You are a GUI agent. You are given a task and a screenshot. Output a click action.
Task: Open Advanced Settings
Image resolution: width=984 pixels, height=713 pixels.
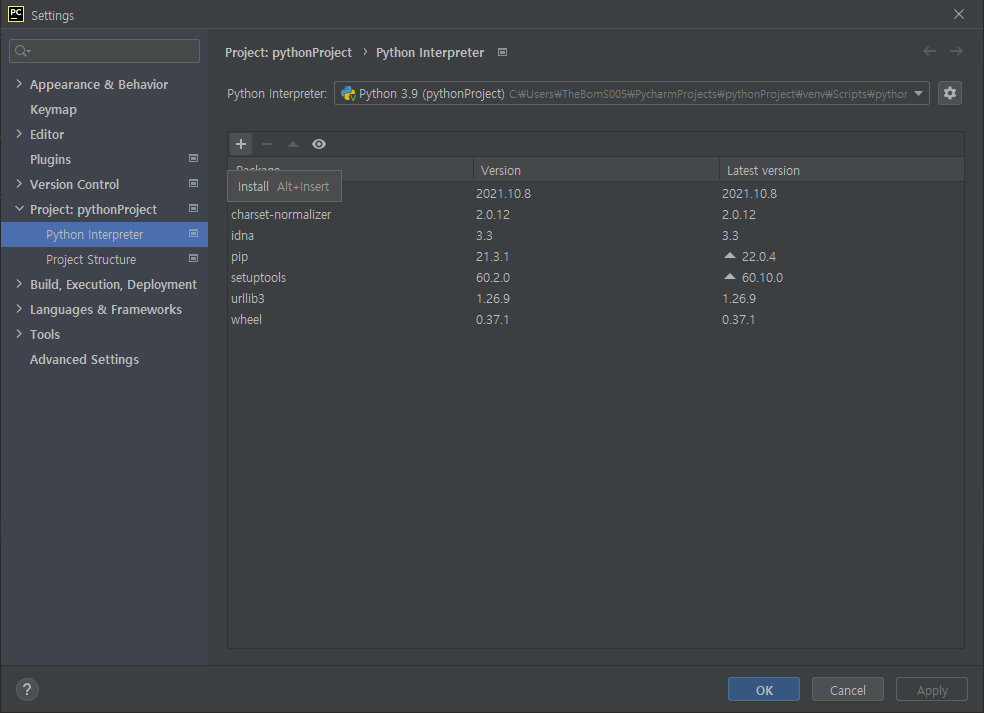click(x=84, y=360)
